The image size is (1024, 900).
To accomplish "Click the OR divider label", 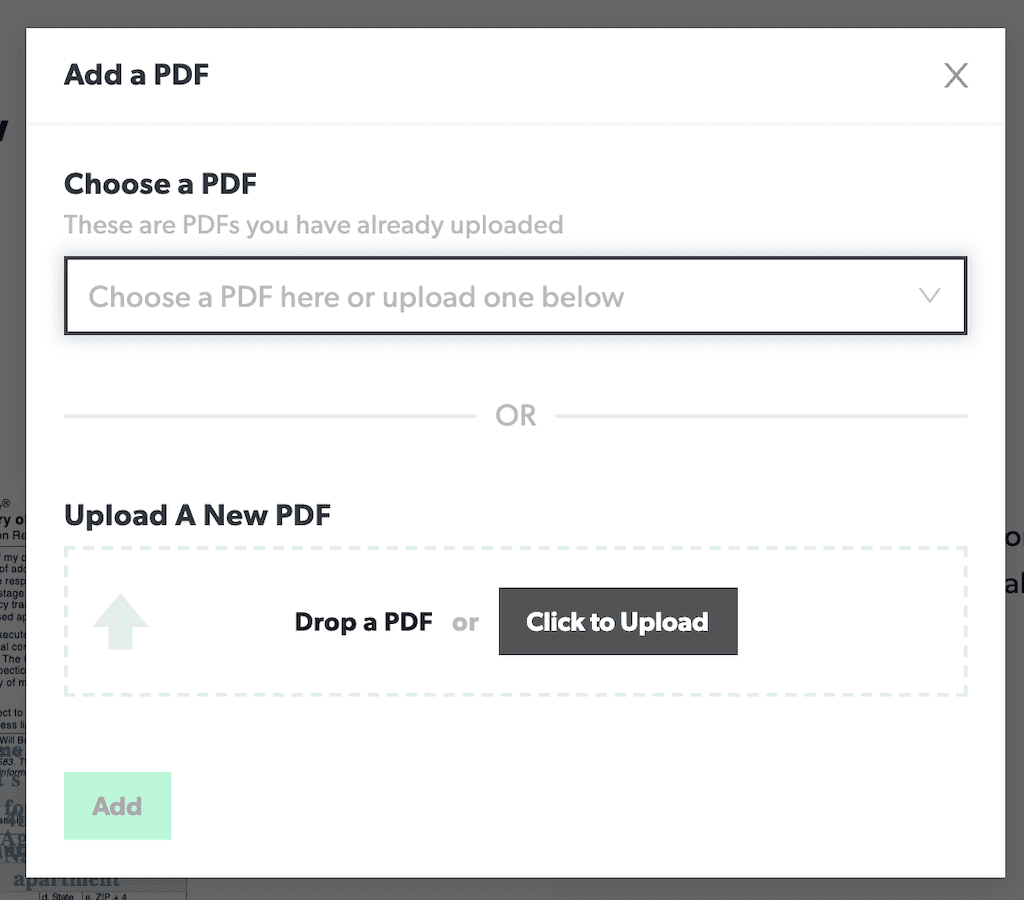I will coord(516,415).
